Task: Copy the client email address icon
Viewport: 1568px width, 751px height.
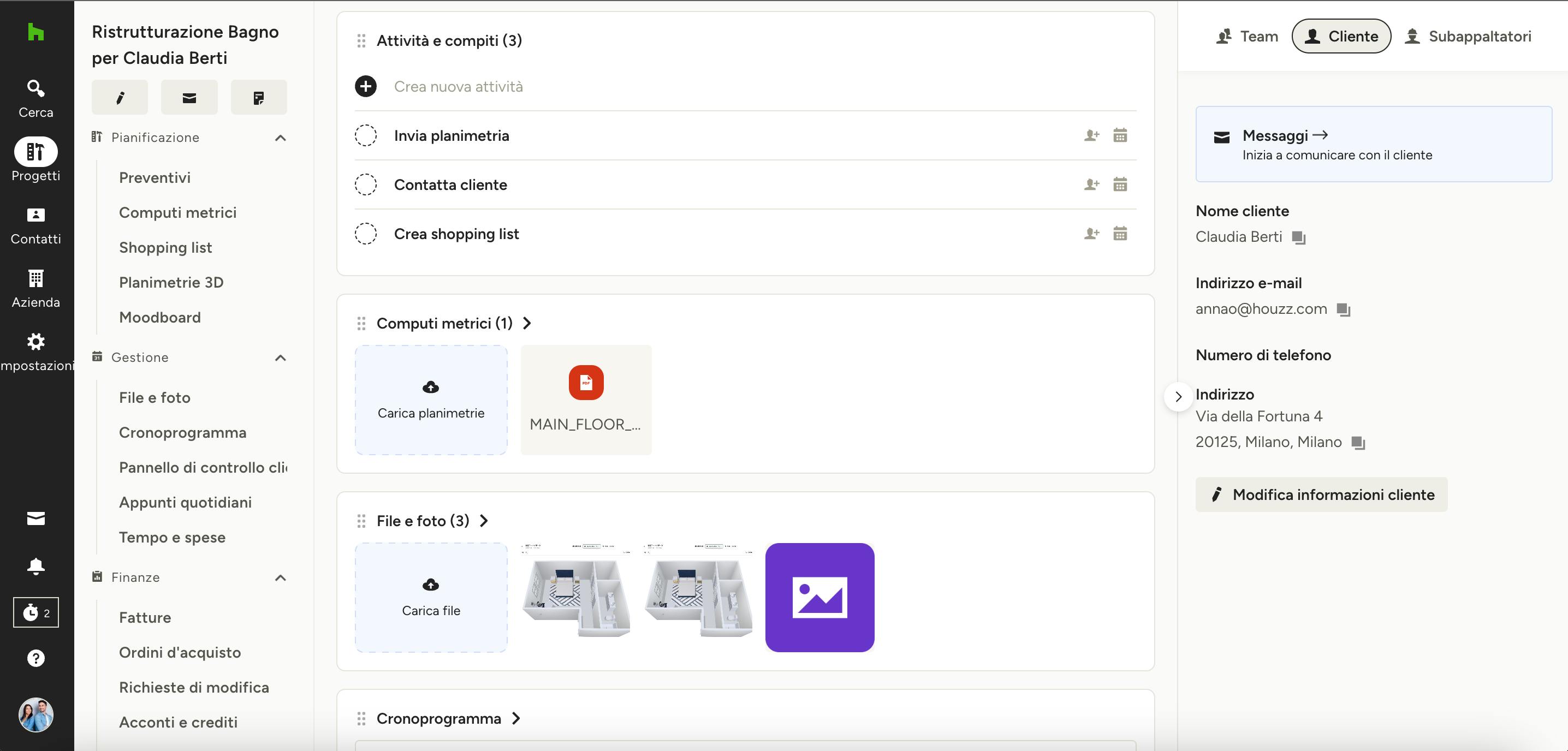Action: tap(1343, 310)
